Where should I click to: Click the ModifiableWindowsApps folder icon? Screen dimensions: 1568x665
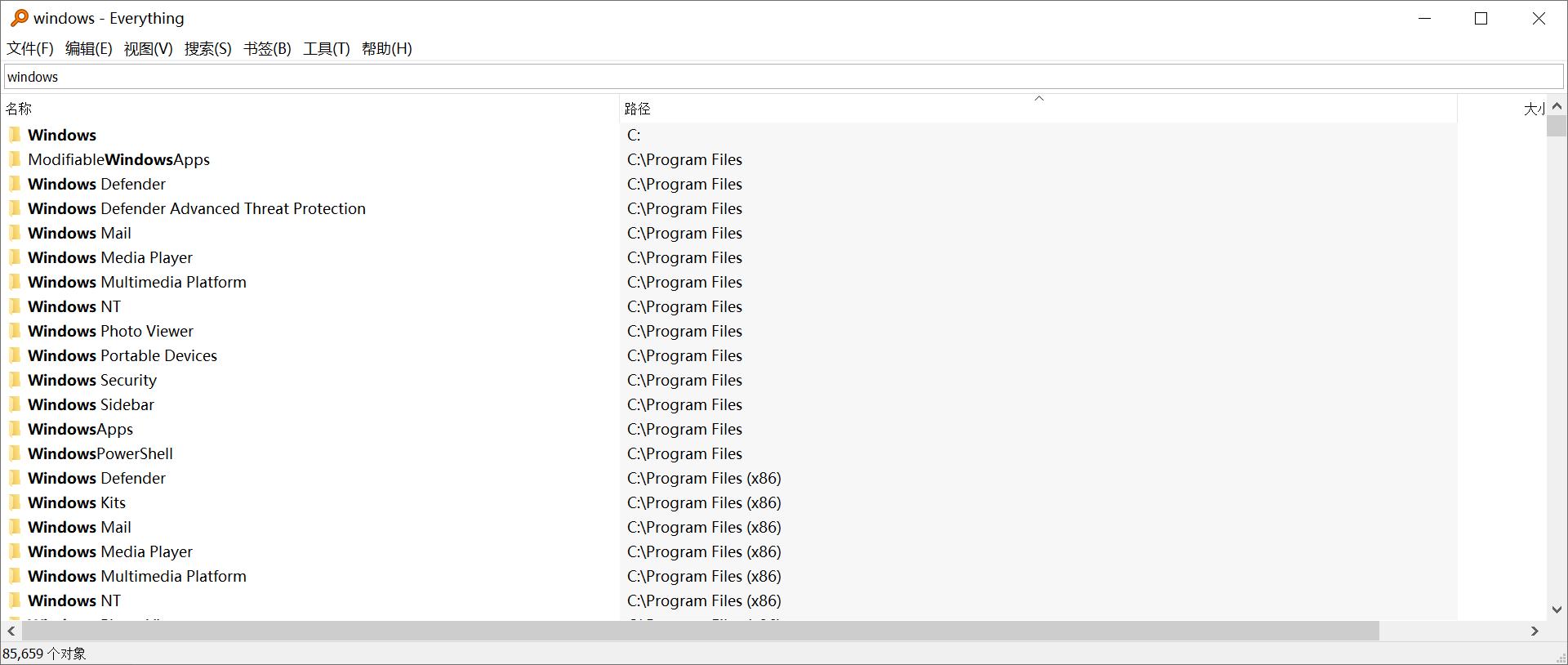point(16,159)
